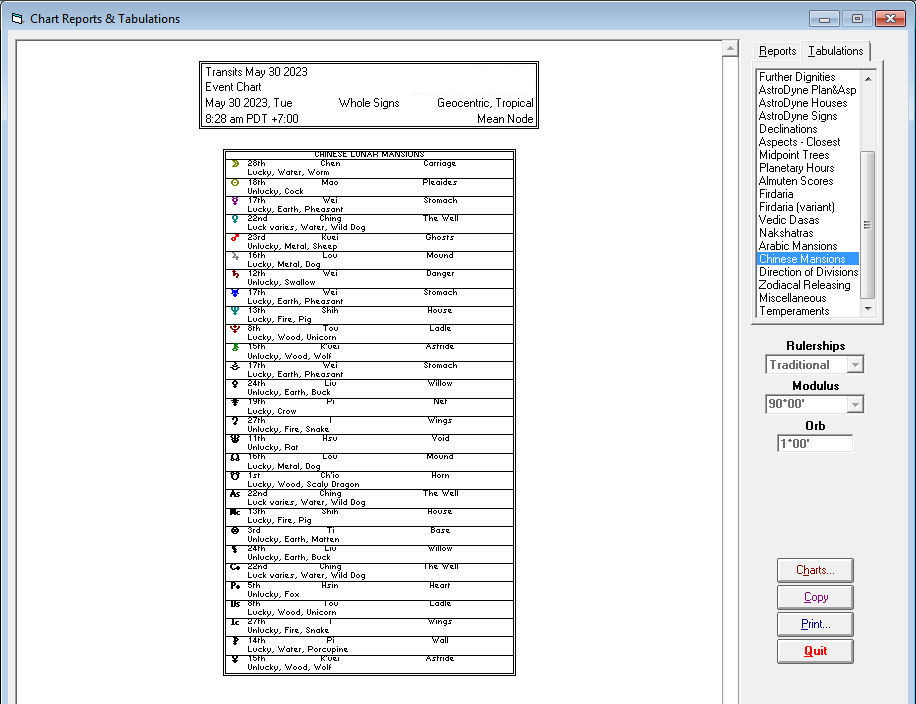This screenshot has height=704, width=916.
Task: Click the red Mars glyph in the Kuei row
Action: [x=234, y=237]
